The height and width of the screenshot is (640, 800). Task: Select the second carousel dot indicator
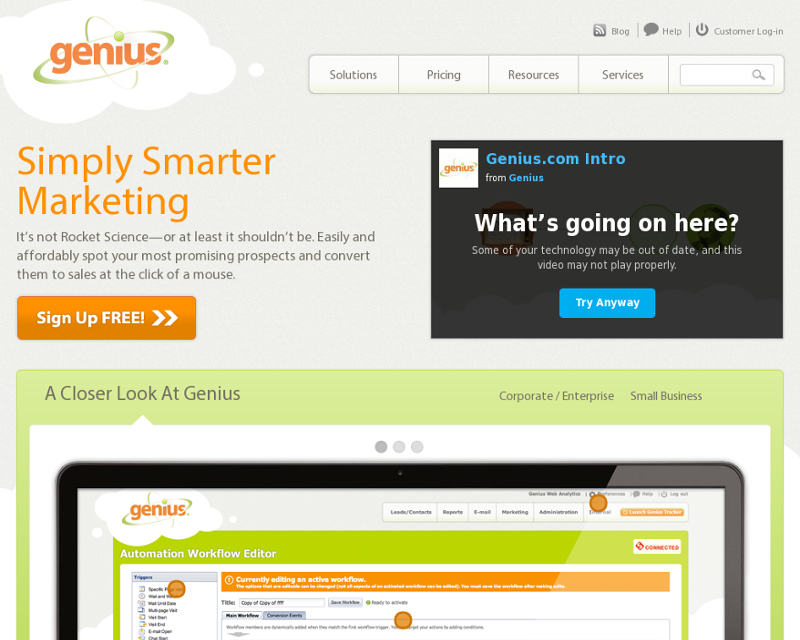pyautogui.click(x=399, y=447)
